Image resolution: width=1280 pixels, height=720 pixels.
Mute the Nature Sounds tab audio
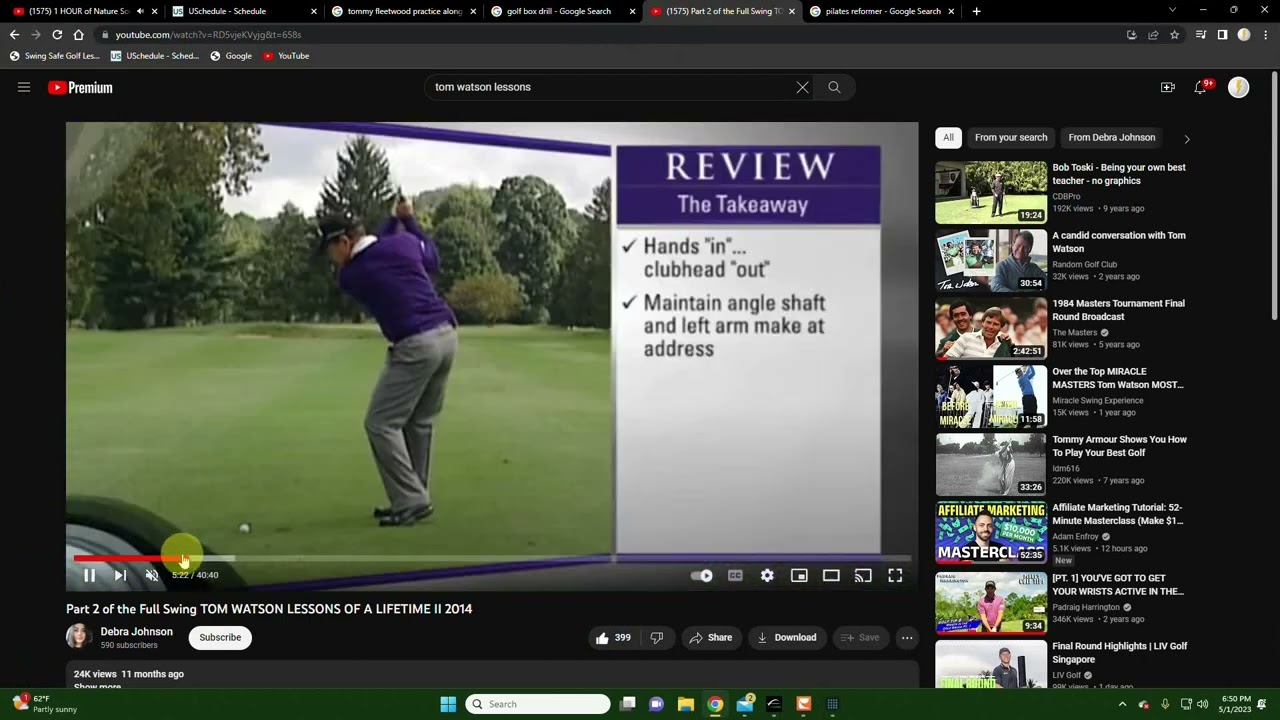click(140, 11)
